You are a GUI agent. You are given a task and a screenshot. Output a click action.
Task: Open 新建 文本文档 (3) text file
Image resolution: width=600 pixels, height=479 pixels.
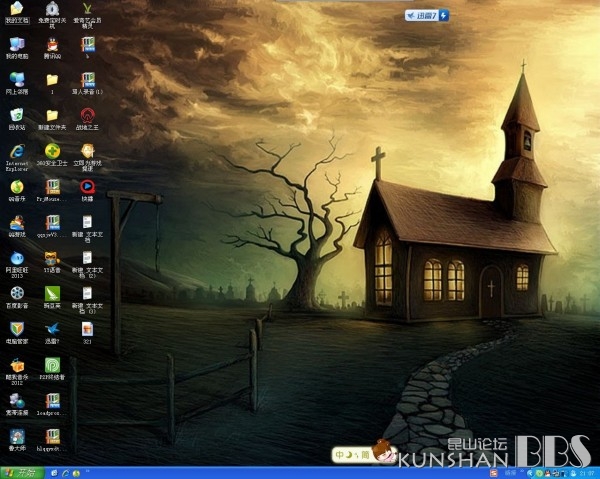point(87,300)
